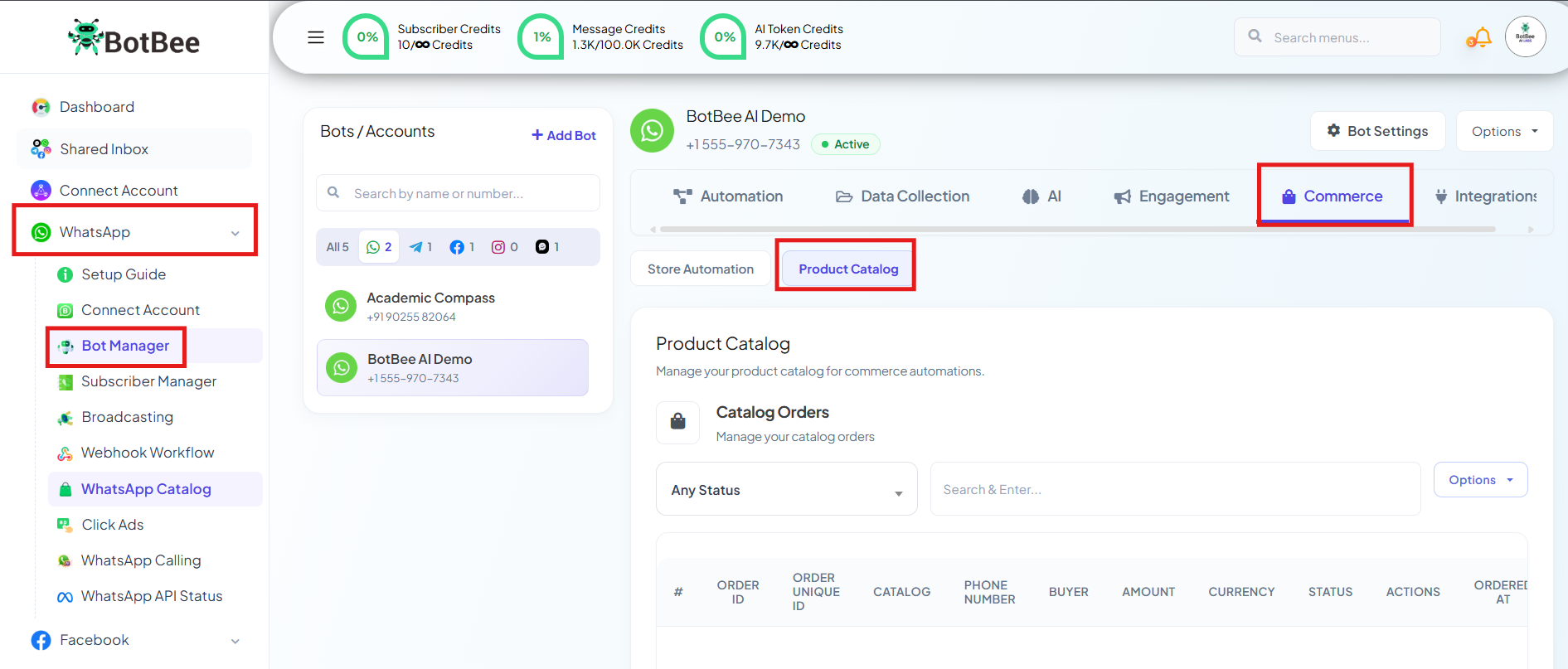Click the BotBee logo
1568x669 pixels.
pyautogui.click(x=134, y=38)
